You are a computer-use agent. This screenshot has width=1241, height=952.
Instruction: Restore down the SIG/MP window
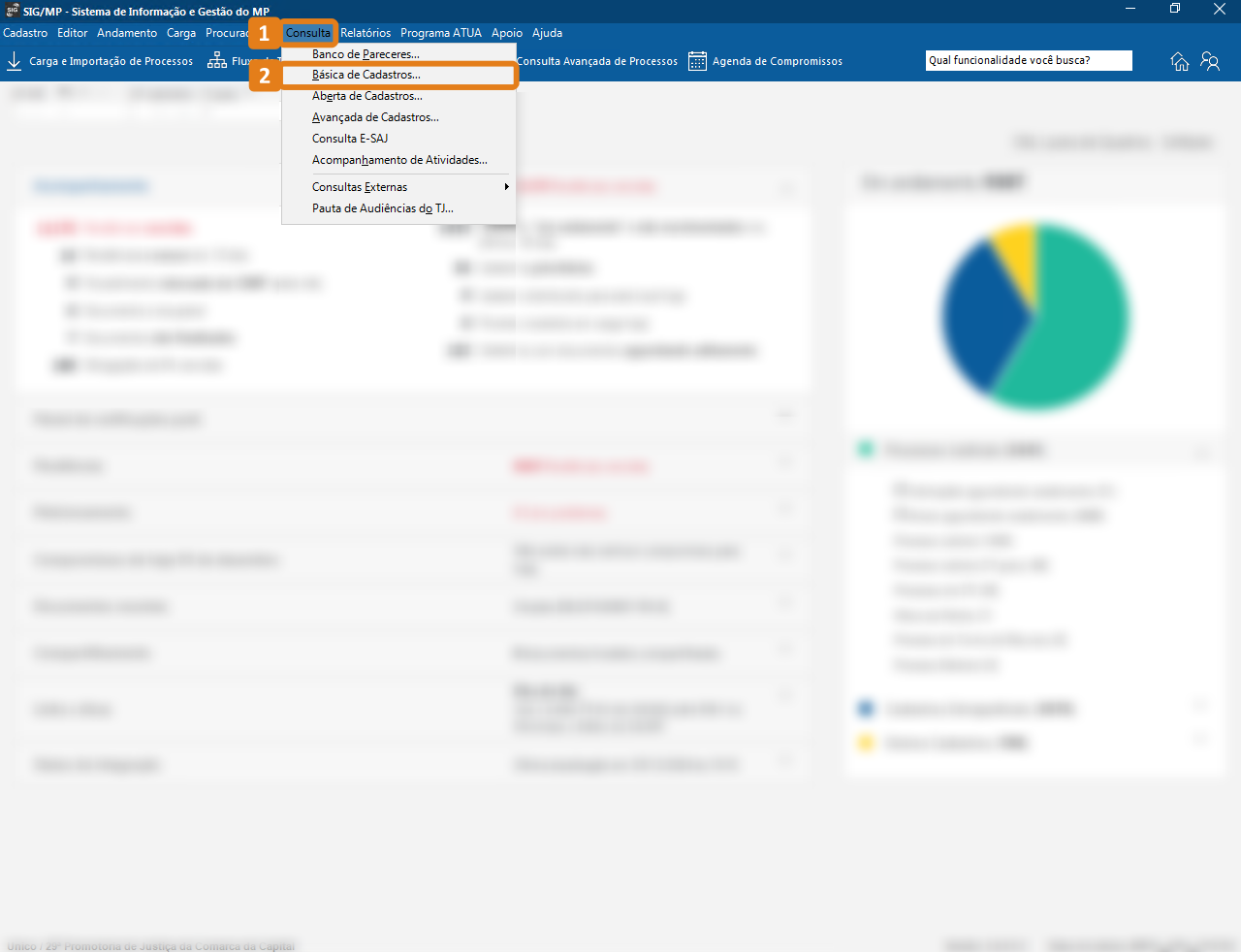point(1175,9)
